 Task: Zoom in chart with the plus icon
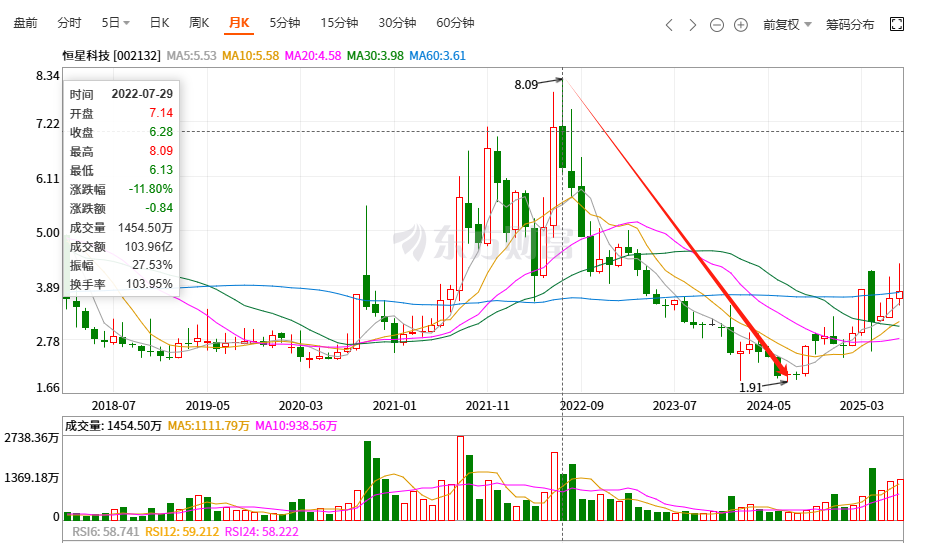click(x=741, y=24)
